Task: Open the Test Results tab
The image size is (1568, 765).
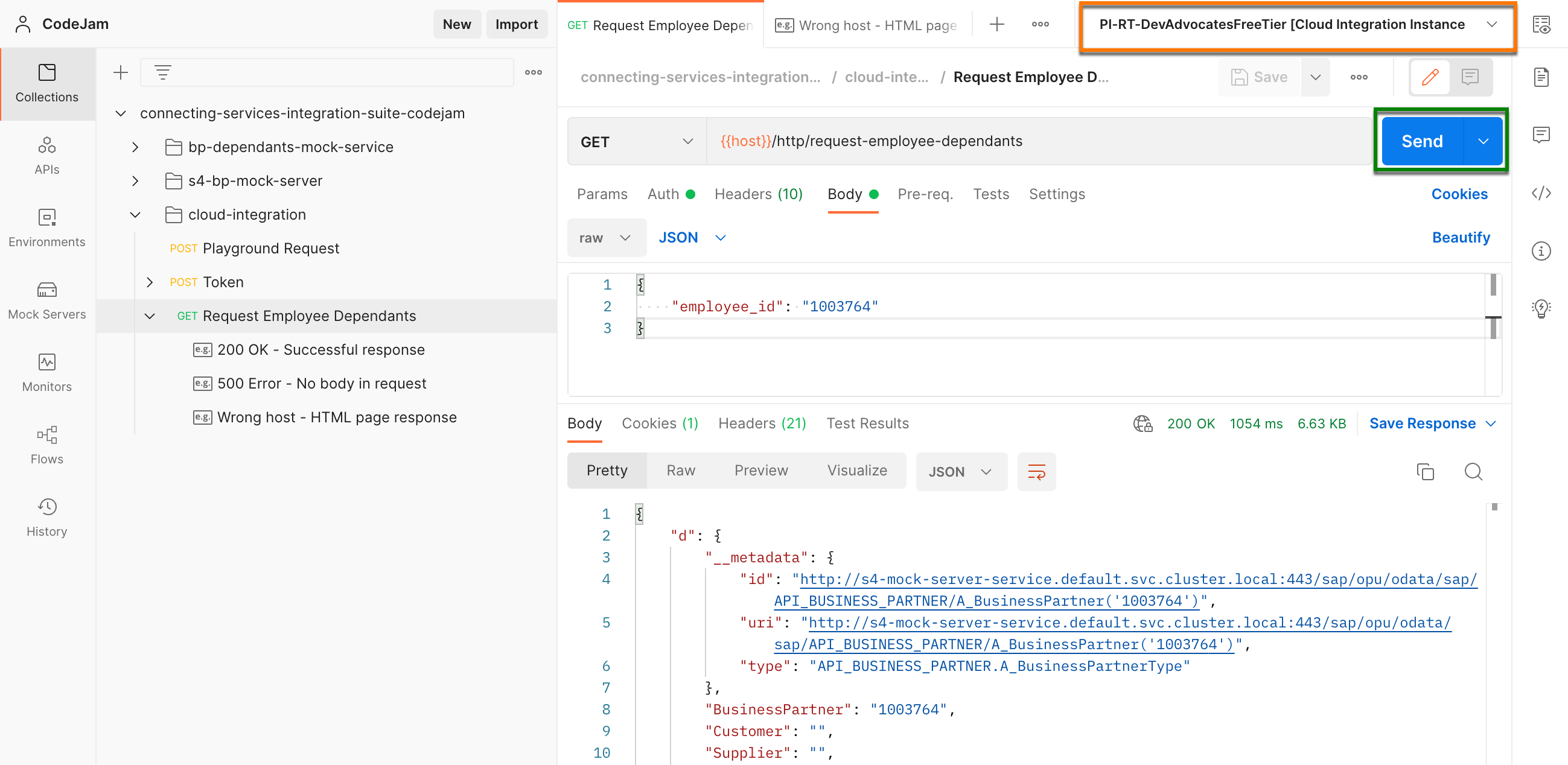Action: (x=867, y=423)
